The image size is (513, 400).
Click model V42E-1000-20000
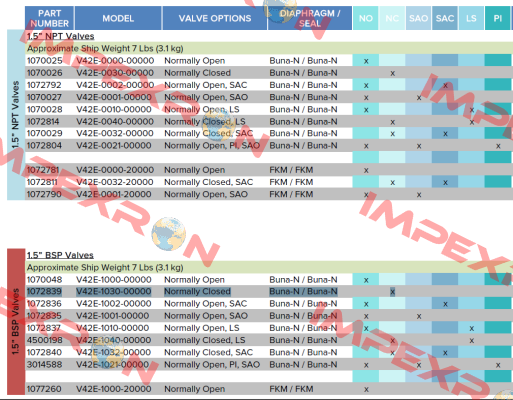tap(113, 389)
